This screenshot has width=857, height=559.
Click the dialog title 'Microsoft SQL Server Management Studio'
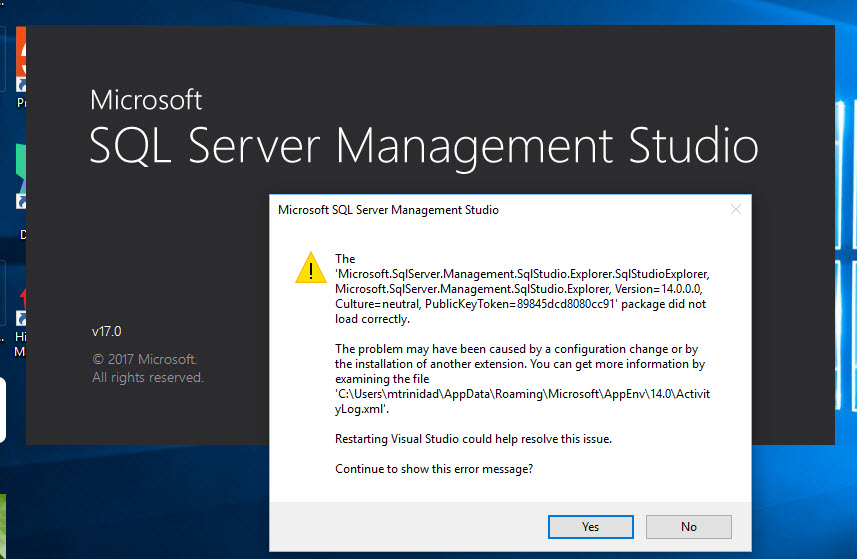pos(388,210)
